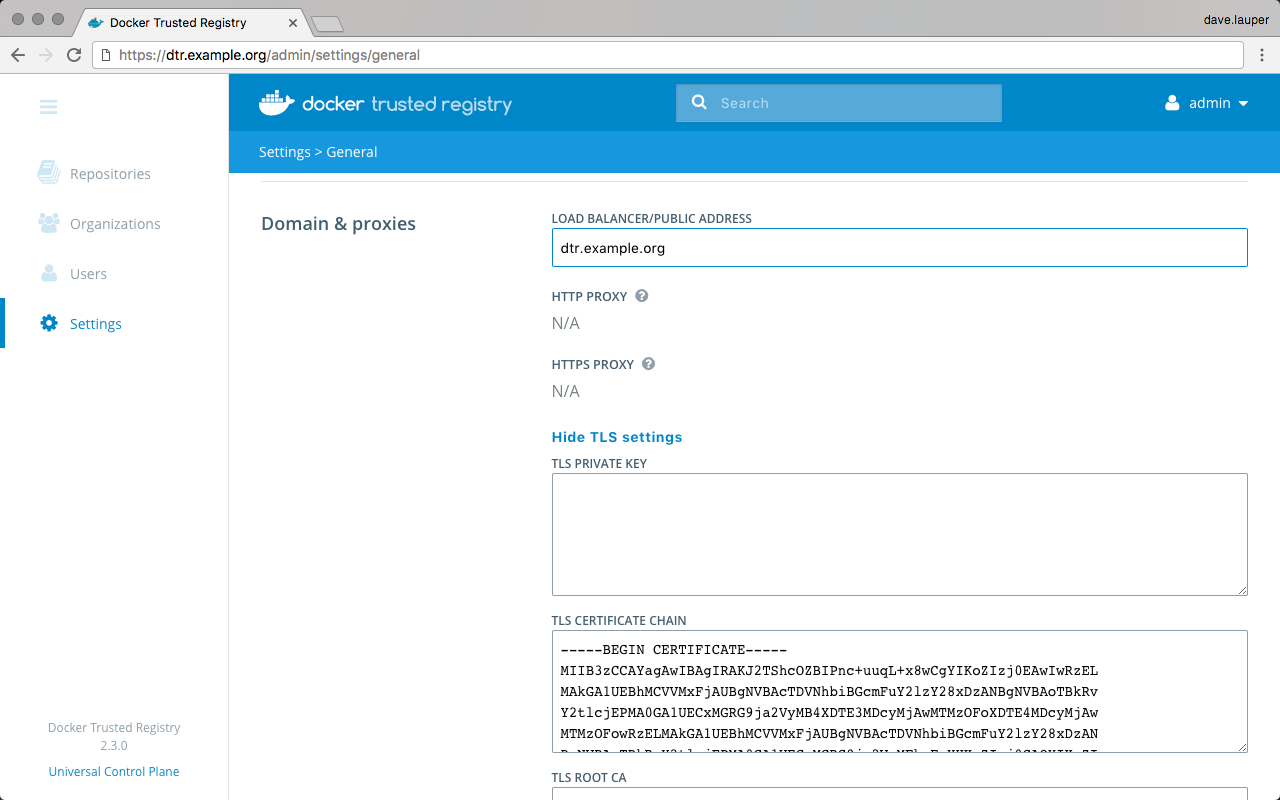Image resolution: width=1280 pixels, height=800 pixels.
Task: Go to Organizations in the sidebar
Action: [x=114, y=224]
